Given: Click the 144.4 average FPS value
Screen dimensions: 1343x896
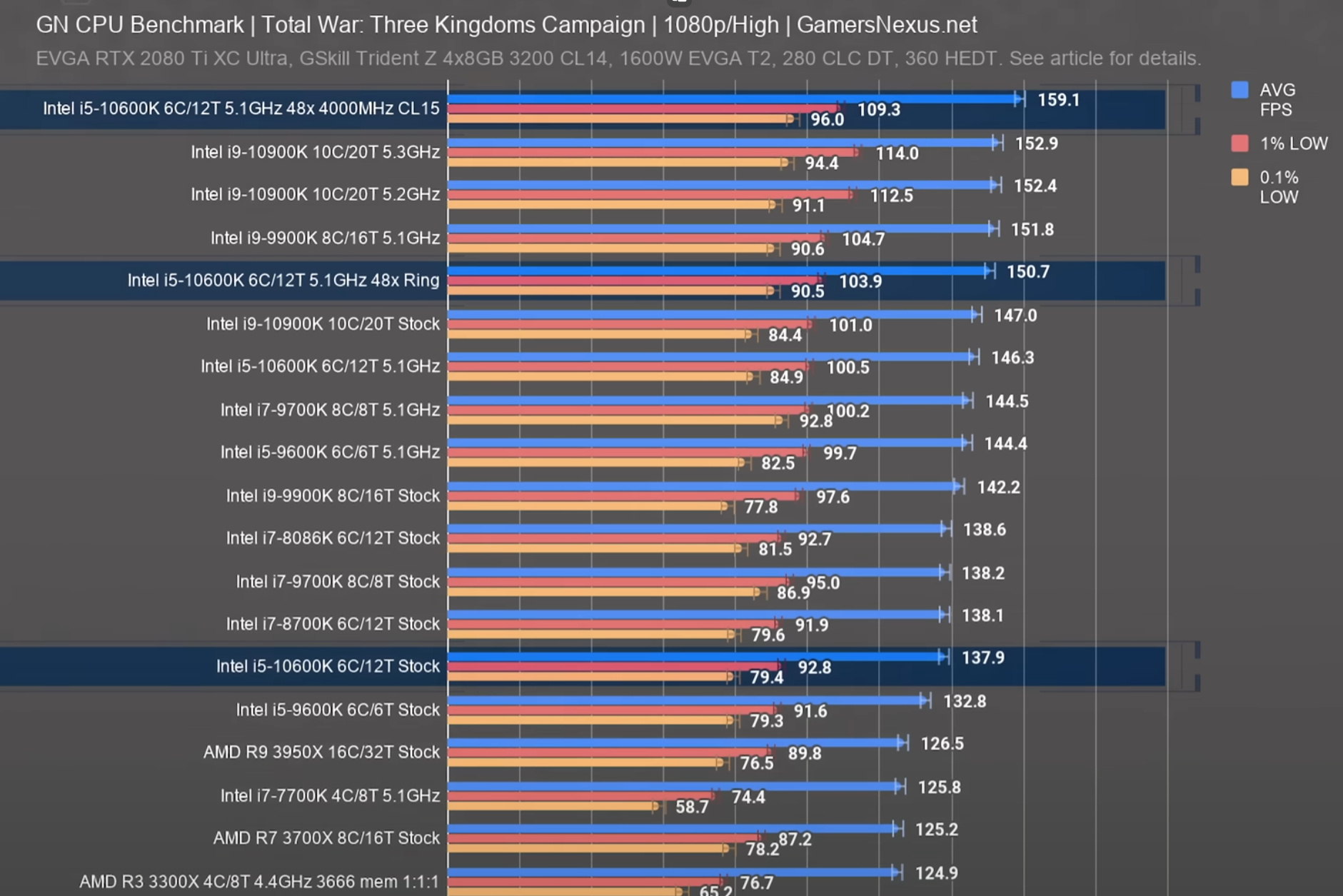Looking at the screenshot, I should click(1005, 444).
